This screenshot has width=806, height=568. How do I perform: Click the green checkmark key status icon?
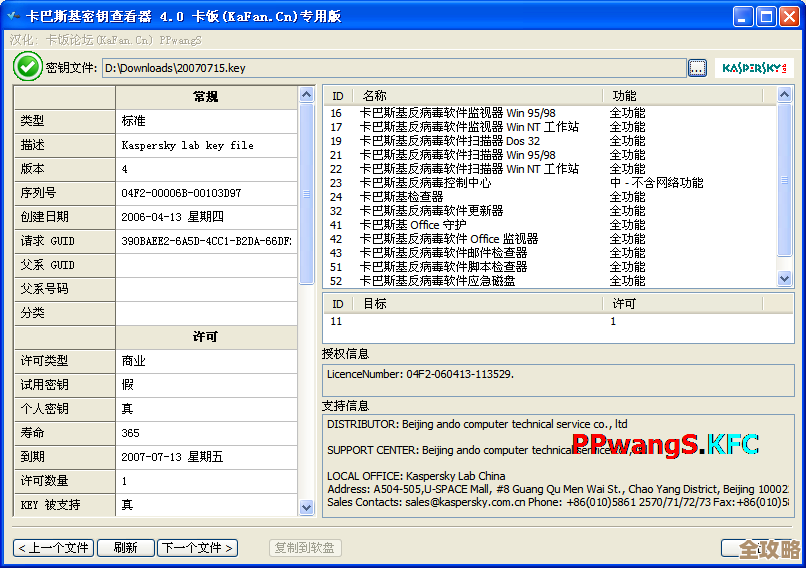click(27, 67)
